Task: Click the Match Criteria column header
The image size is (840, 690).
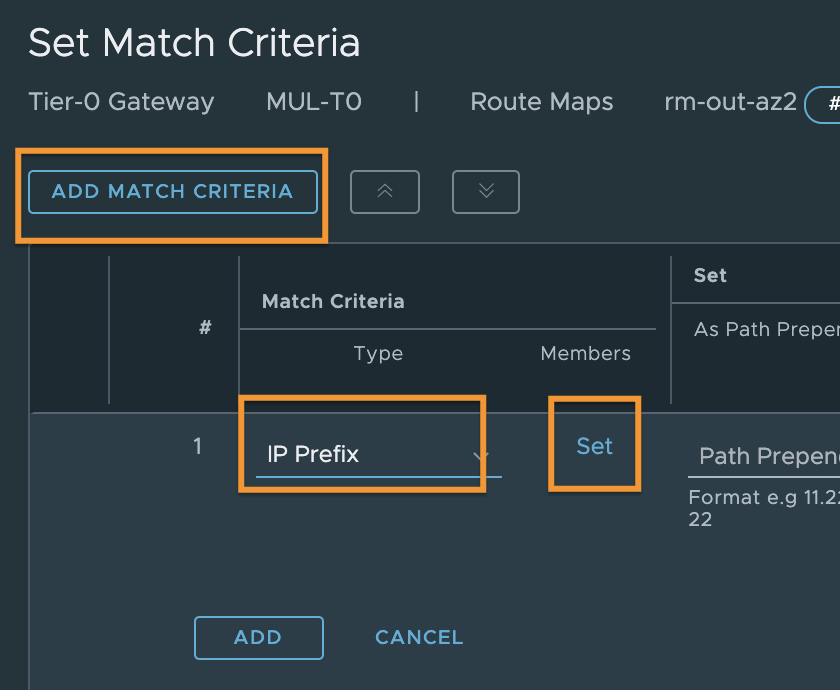Action: click(x=333, y=301)
